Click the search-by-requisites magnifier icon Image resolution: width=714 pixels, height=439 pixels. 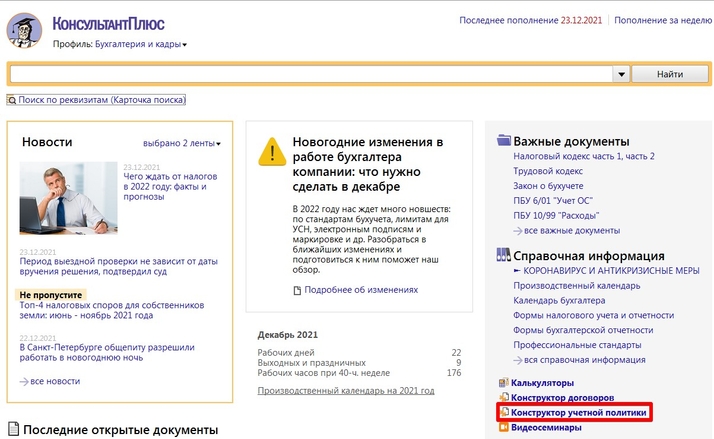tap(11, 100)
